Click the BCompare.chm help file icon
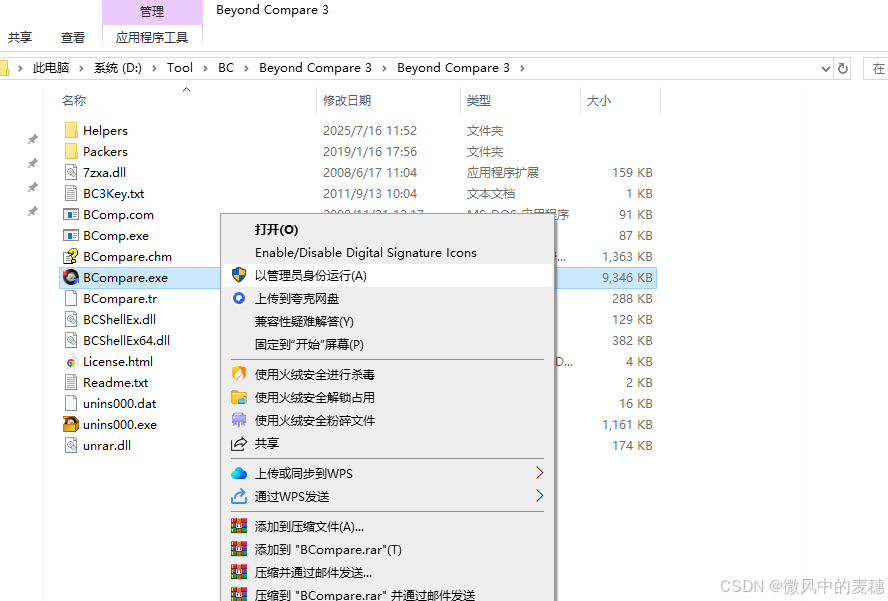 coord(71,257)
